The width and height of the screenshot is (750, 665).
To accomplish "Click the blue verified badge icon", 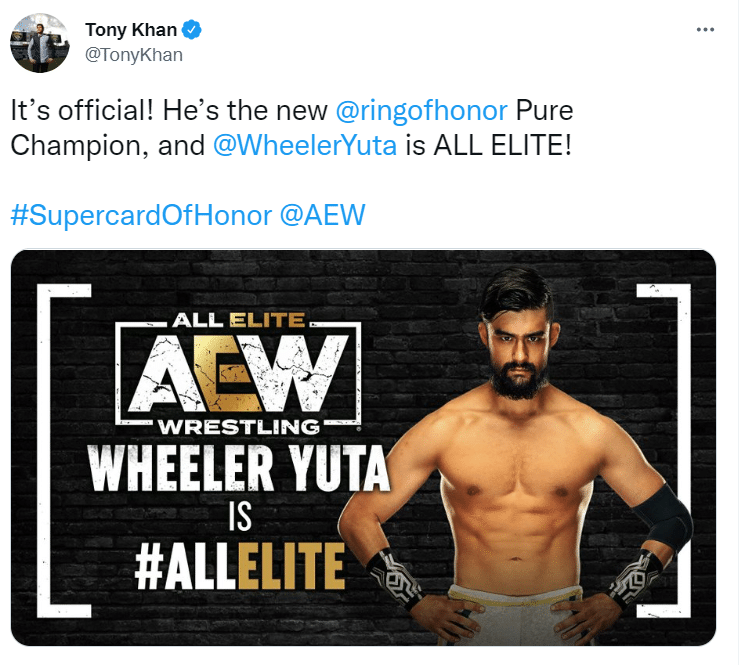I will (192, 30).
